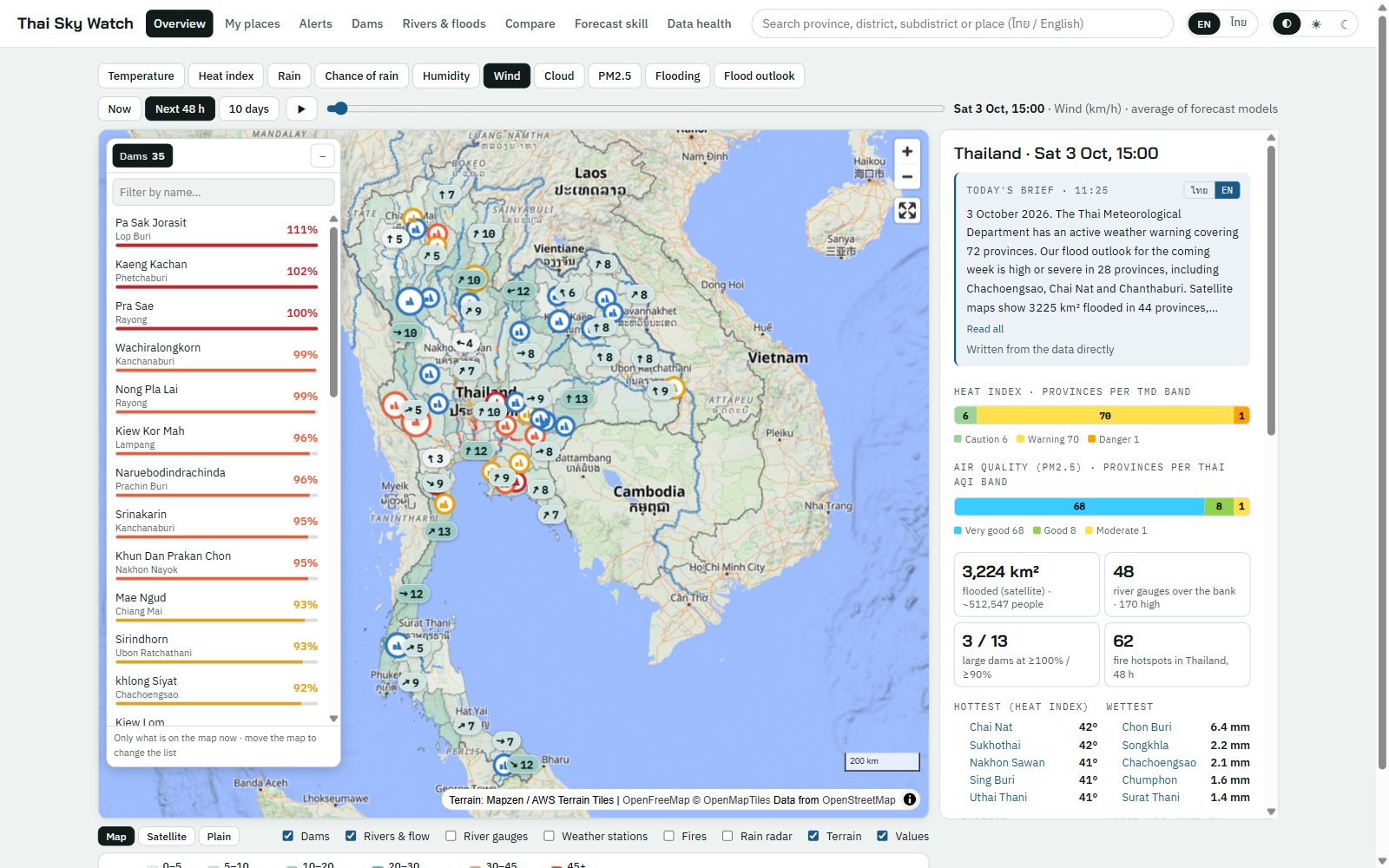Select the Flood outlook layer
Screen dimensions: 1389x868
coord(759,76)
